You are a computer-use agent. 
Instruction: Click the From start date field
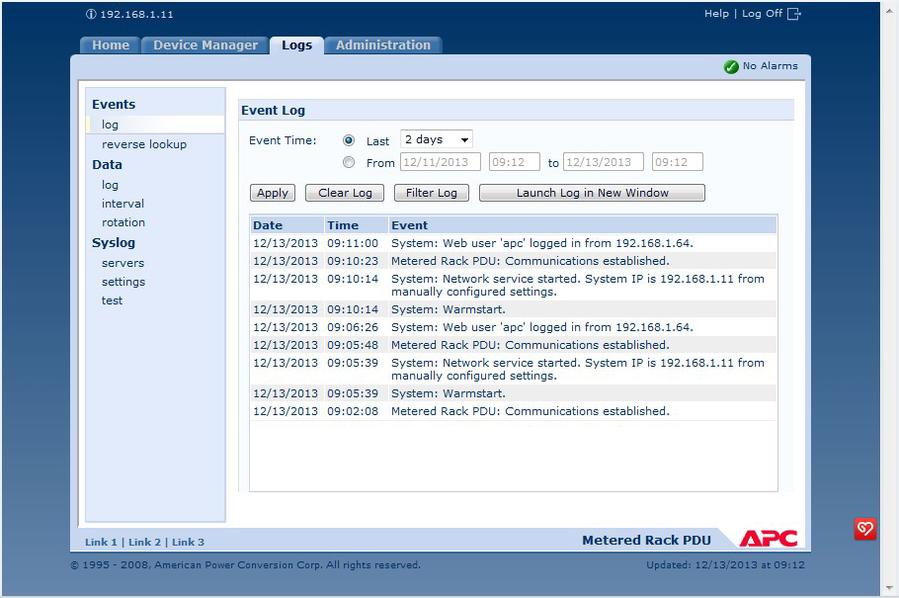440,162
